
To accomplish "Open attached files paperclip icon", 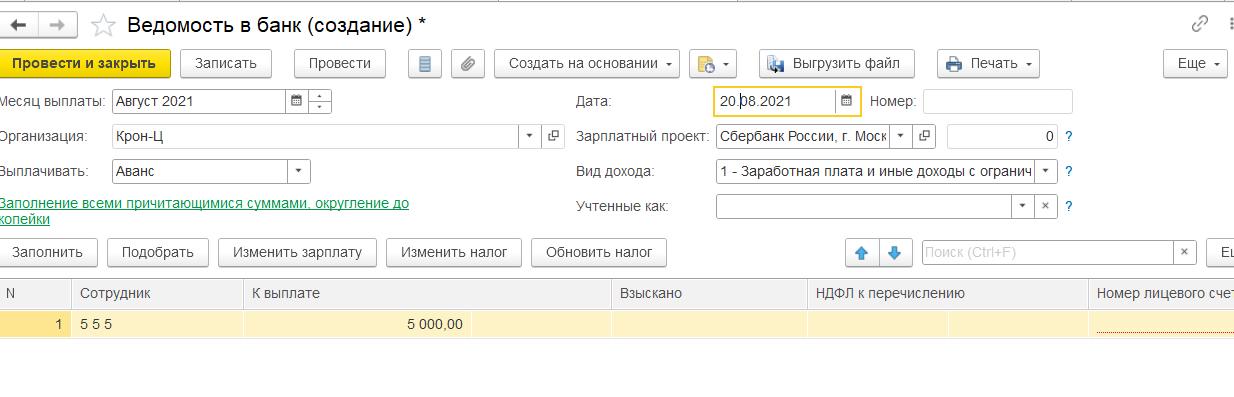I will click(467, 63).
